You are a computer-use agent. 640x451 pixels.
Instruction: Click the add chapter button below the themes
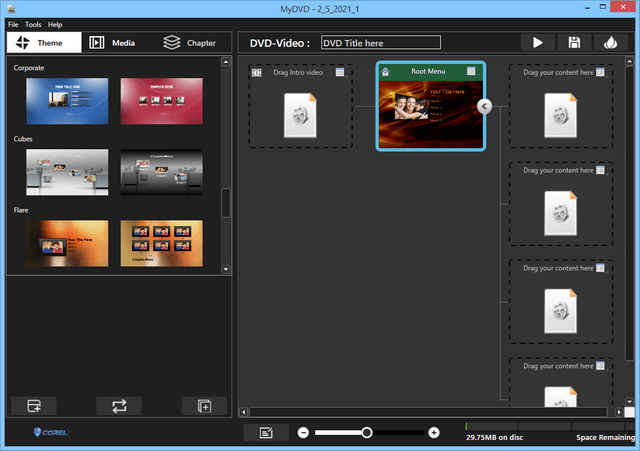[204, 405]
